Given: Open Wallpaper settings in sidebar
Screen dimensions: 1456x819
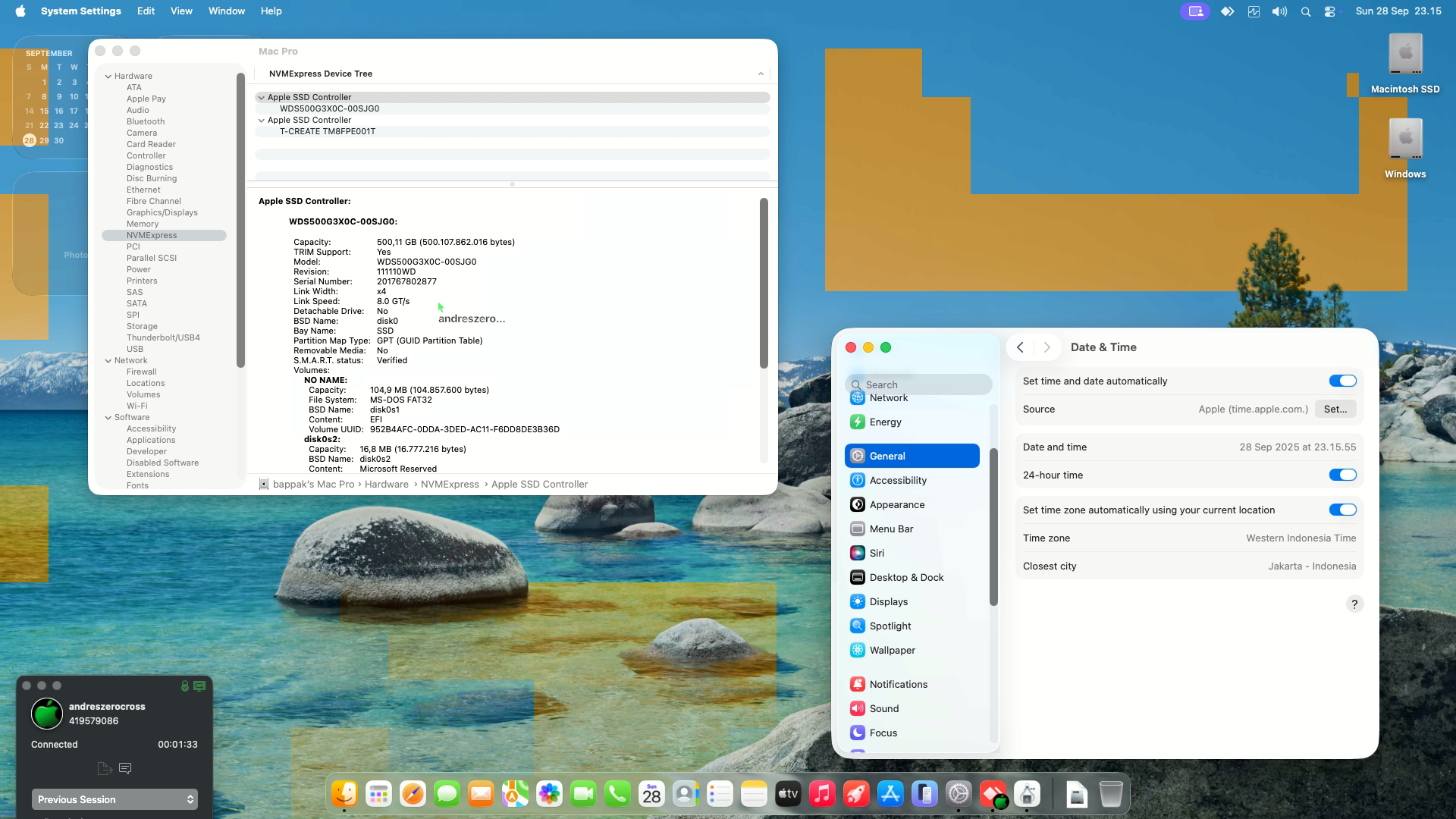Looking at the screenshot, I should (912, 650).
